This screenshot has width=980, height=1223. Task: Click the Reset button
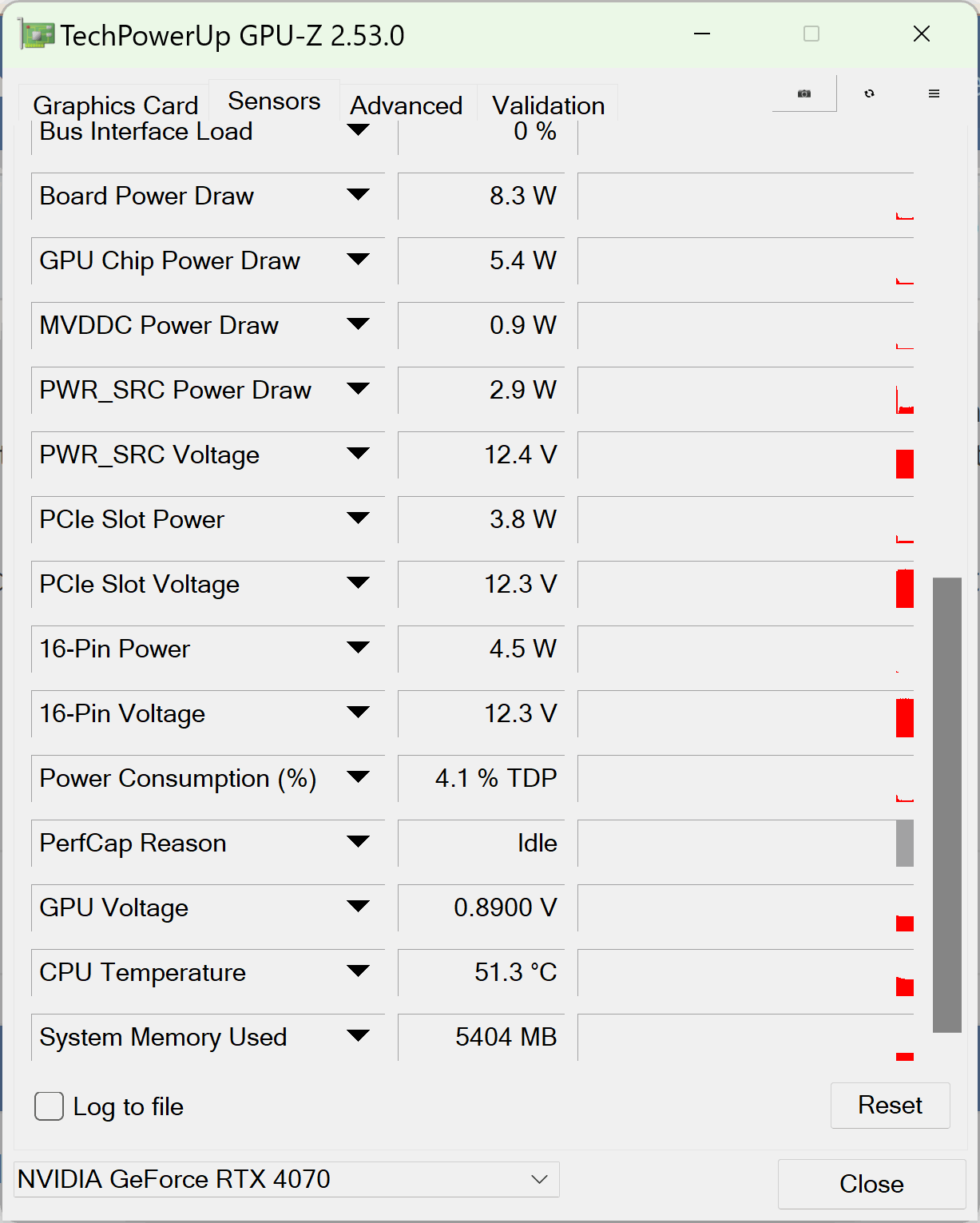click(890, 1106)
